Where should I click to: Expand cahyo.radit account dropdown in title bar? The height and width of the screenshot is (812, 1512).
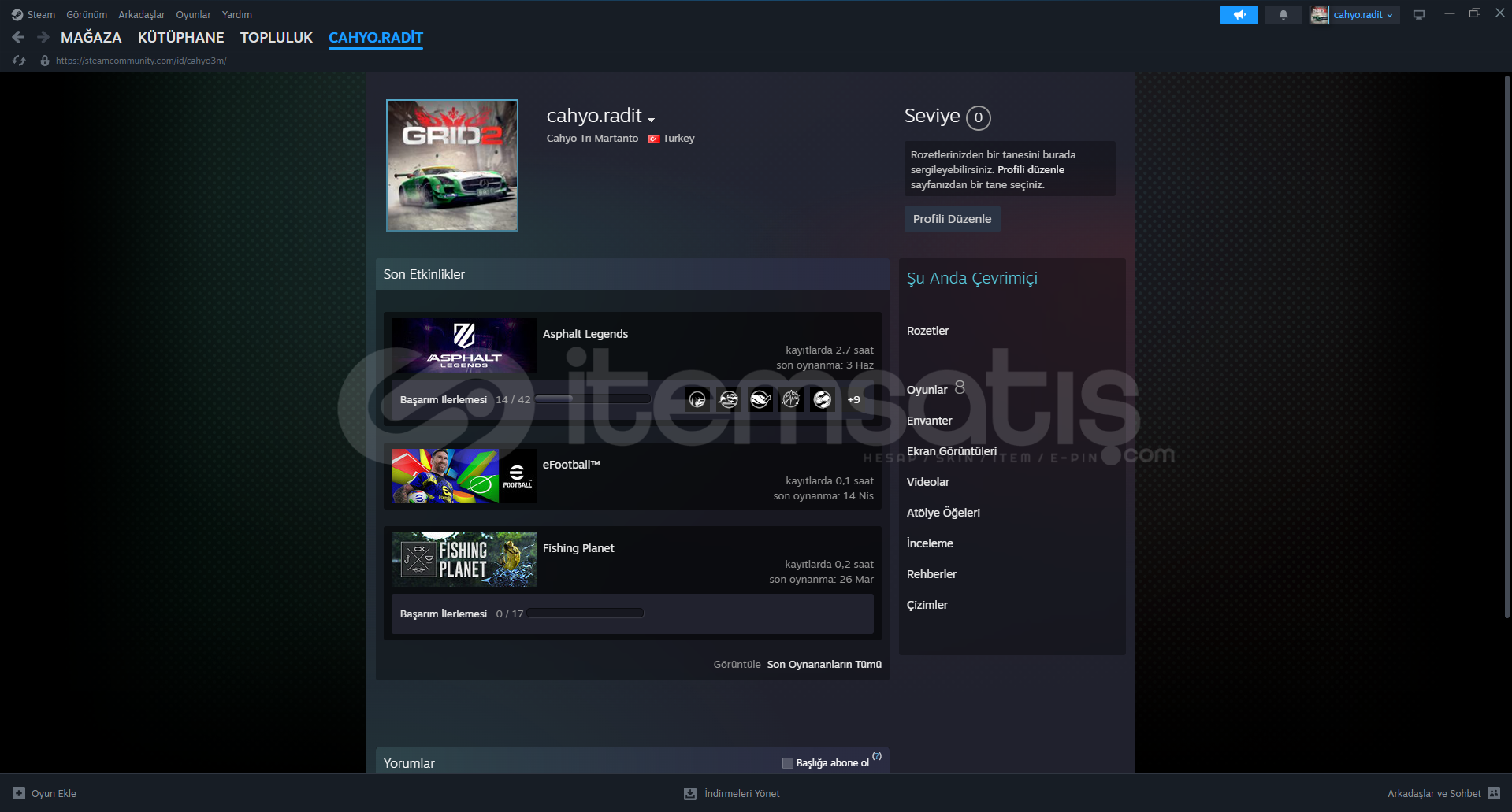coord(1363,15)
